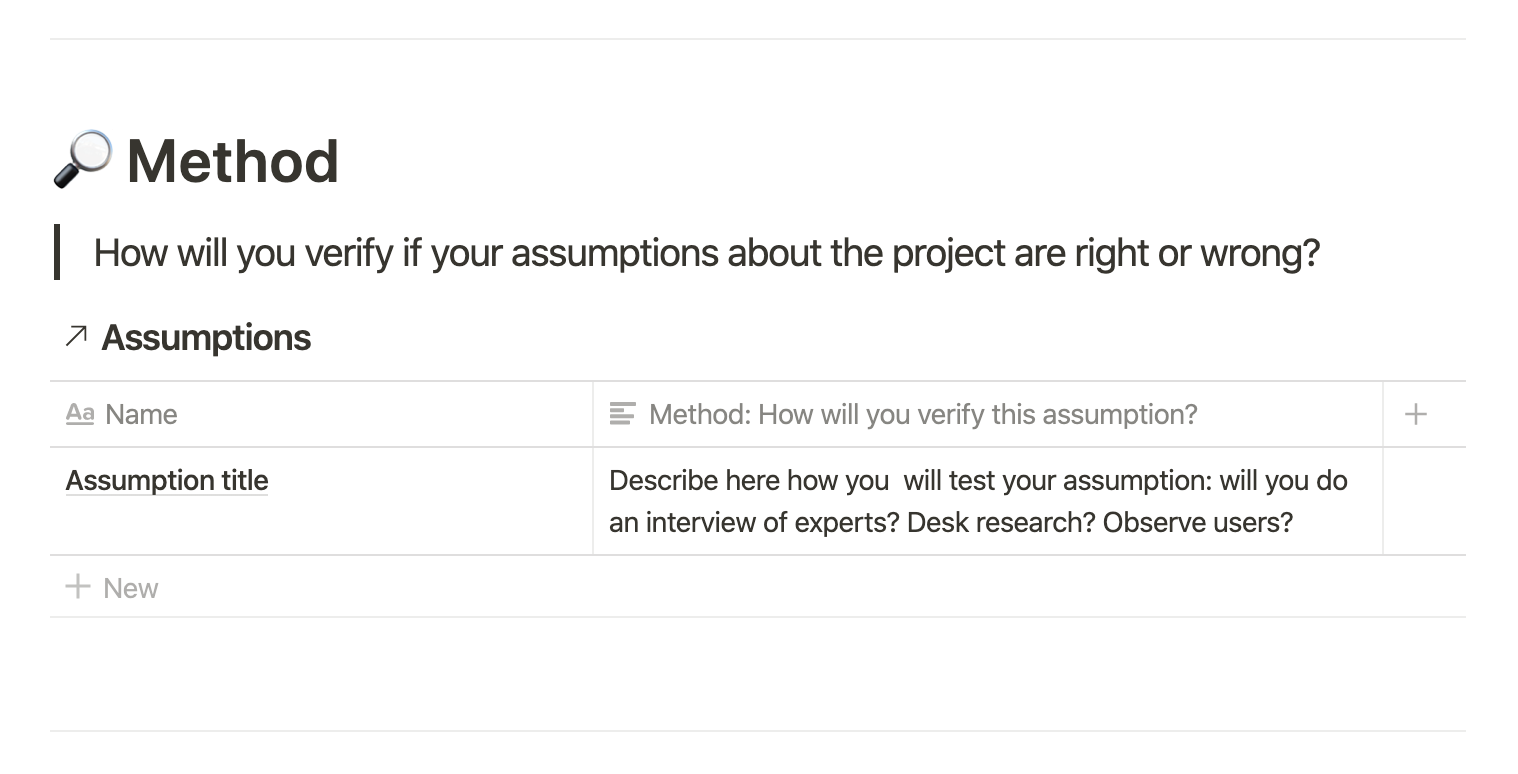Screen dimensions: 1518x774
Task: Click the magnifying glass page icon
Action: point(85,158)
